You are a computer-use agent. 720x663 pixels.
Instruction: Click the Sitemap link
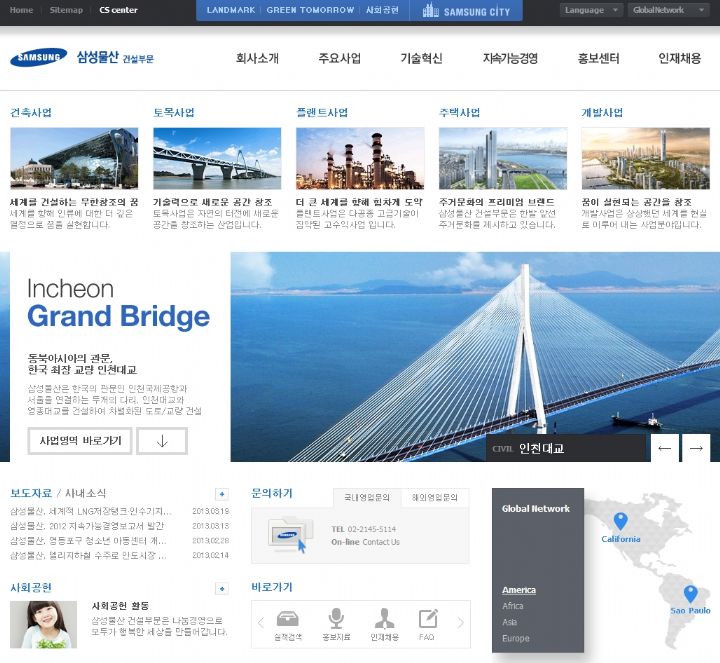click(66, 10)
